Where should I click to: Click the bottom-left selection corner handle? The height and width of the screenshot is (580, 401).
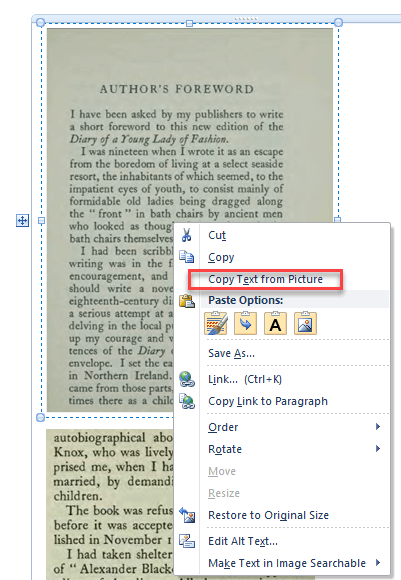pos(41,418)
